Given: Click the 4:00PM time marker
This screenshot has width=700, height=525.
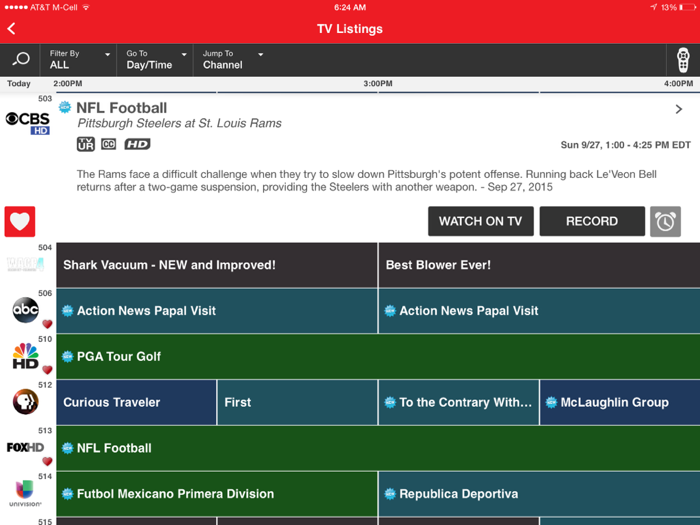Looking at the screenshot, I should [x=678, y=83].
